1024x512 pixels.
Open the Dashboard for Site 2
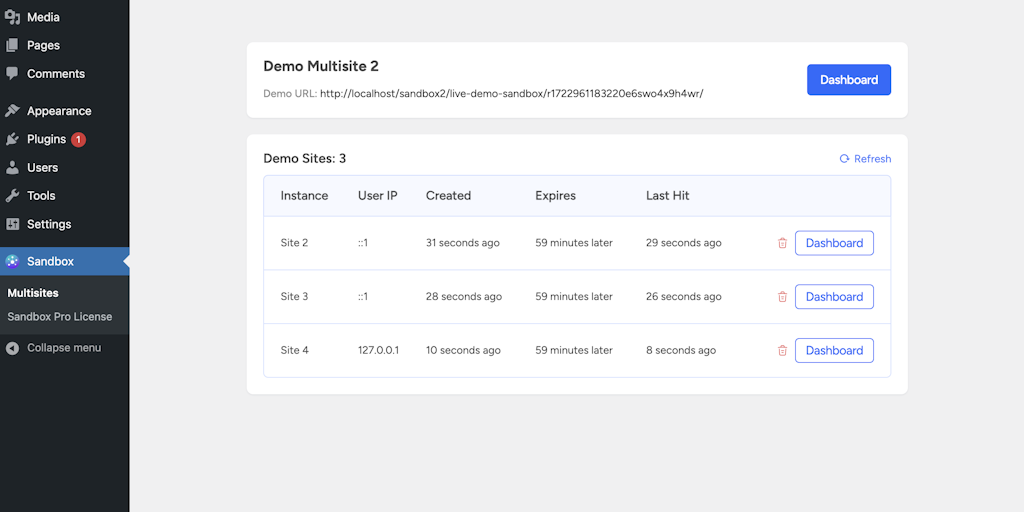pyautogui.click(x=834, y=243)
